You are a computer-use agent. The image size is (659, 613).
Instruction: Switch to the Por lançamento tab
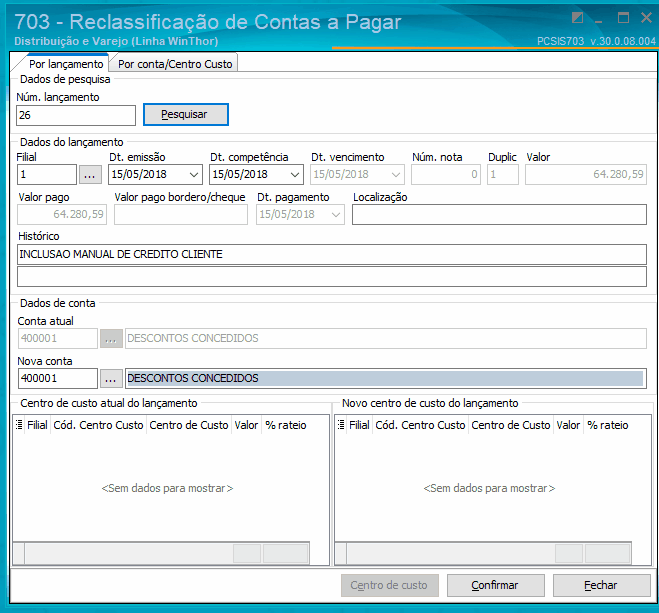66,64
